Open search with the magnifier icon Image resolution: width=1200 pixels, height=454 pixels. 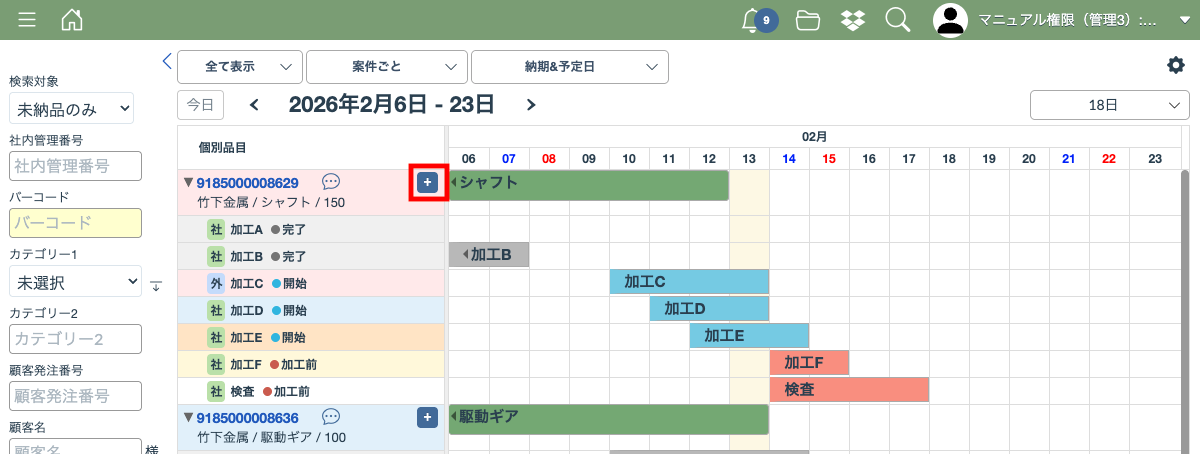coord(897,20)
